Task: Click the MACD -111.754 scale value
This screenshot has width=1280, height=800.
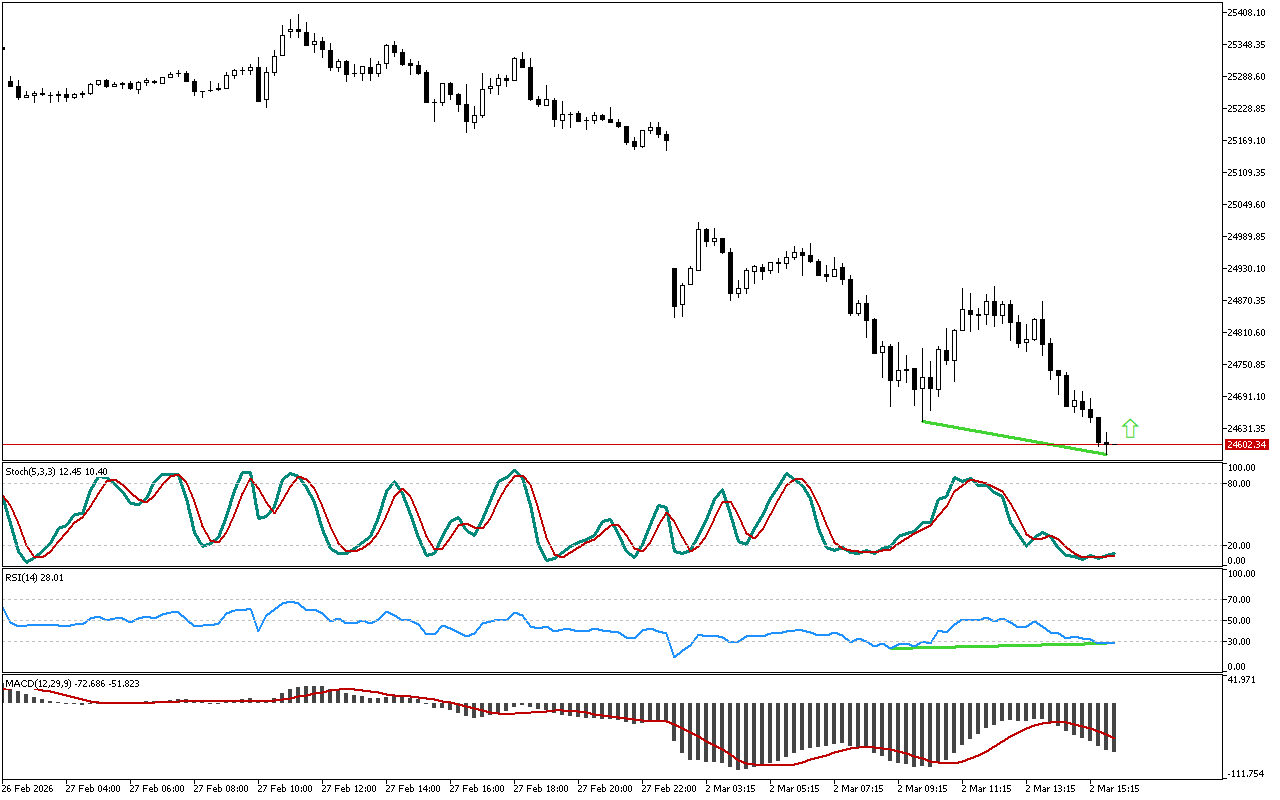Action: click(1246, 774)
